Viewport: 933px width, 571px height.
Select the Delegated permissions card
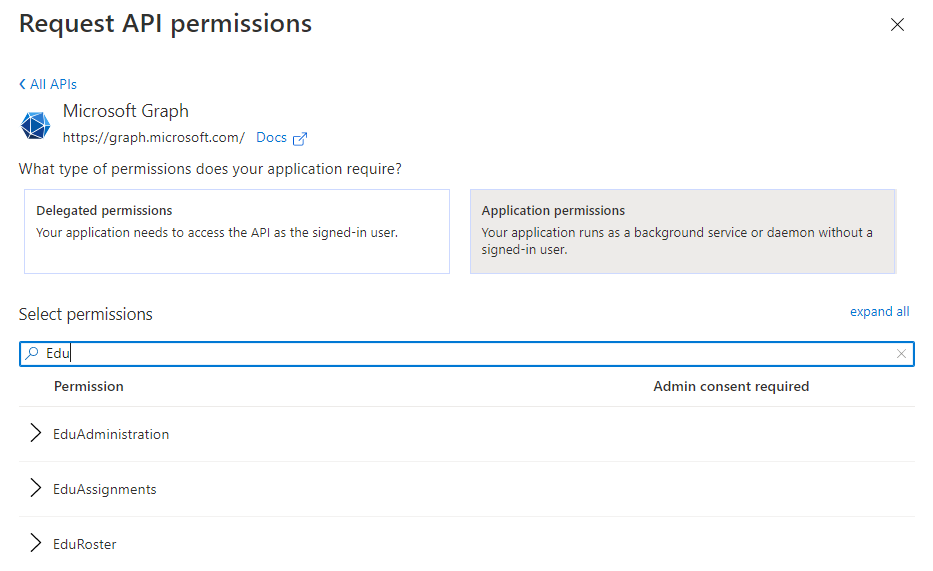tap(236, 231)
